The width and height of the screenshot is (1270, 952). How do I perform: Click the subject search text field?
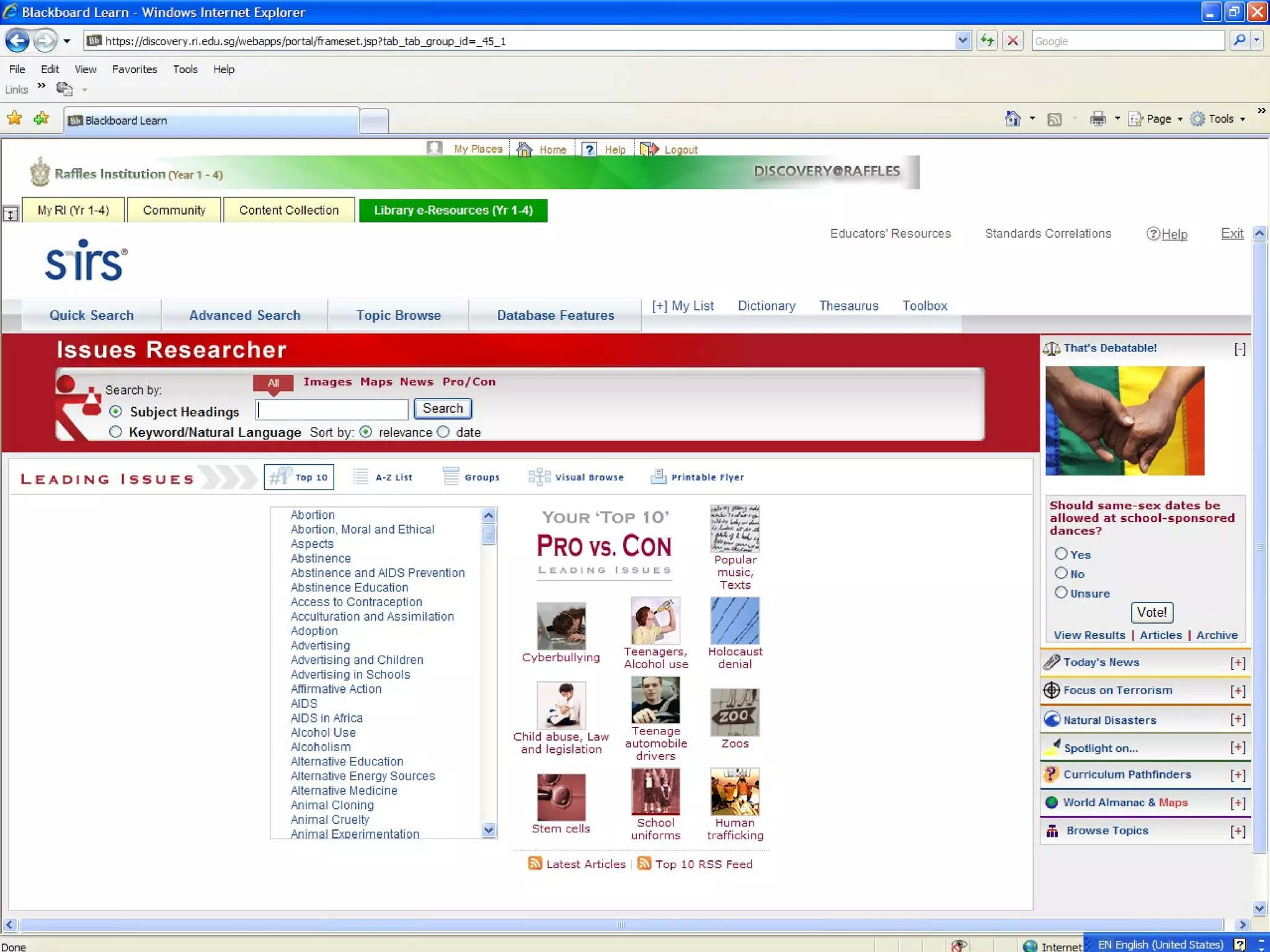[x=332, y=409]
